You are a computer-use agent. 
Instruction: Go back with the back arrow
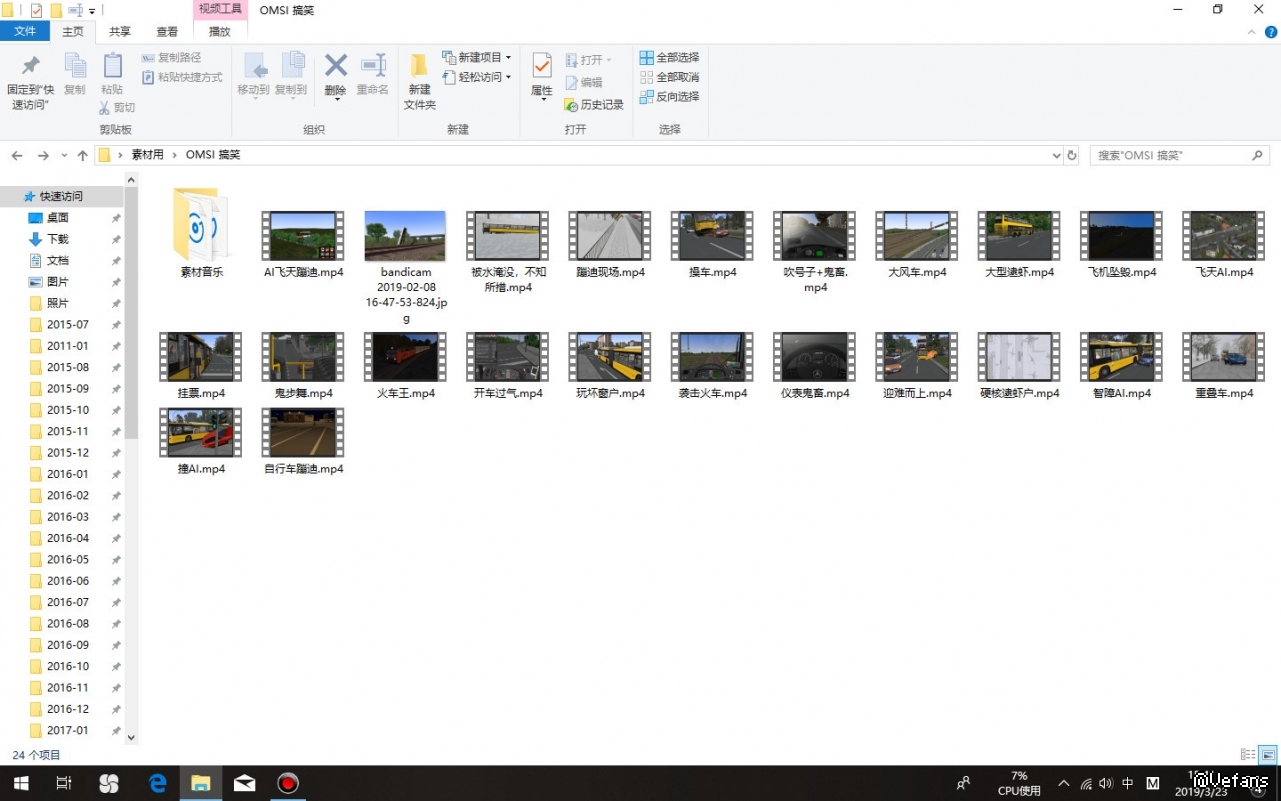(x=17, y=156)
